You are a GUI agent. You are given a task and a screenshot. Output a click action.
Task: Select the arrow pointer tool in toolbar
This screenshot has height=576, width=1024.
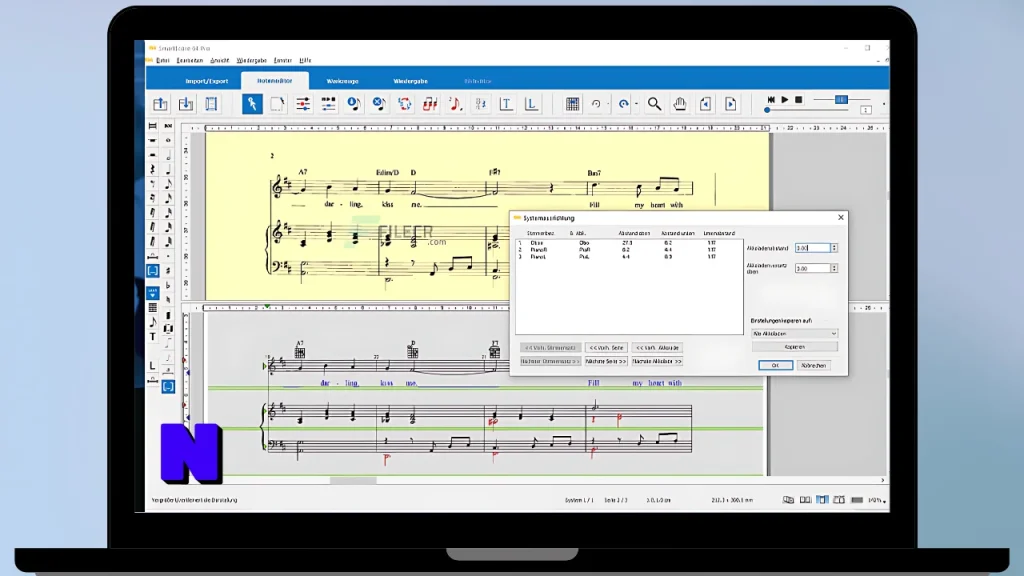pos(252,104)
